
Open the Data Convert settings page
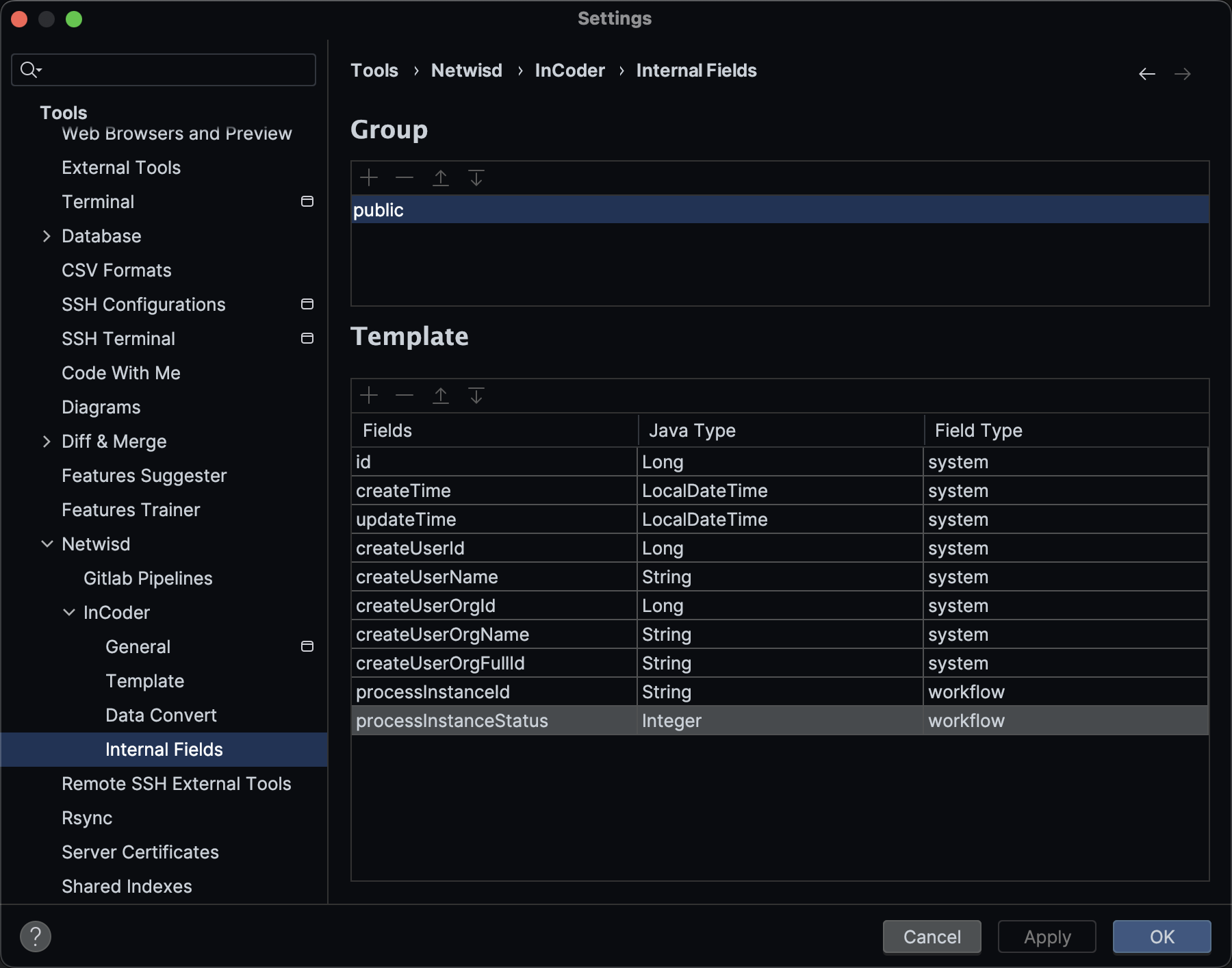click(161, 715)
